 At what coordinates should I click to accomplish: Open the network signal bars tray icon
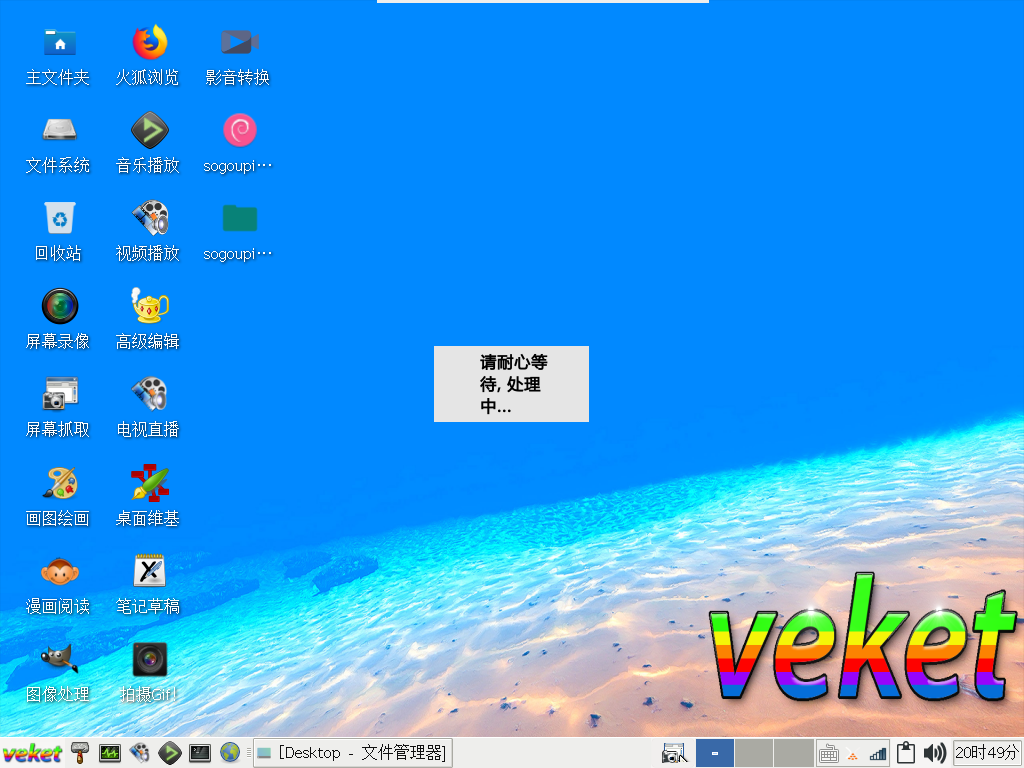click(x=878, y=754)
